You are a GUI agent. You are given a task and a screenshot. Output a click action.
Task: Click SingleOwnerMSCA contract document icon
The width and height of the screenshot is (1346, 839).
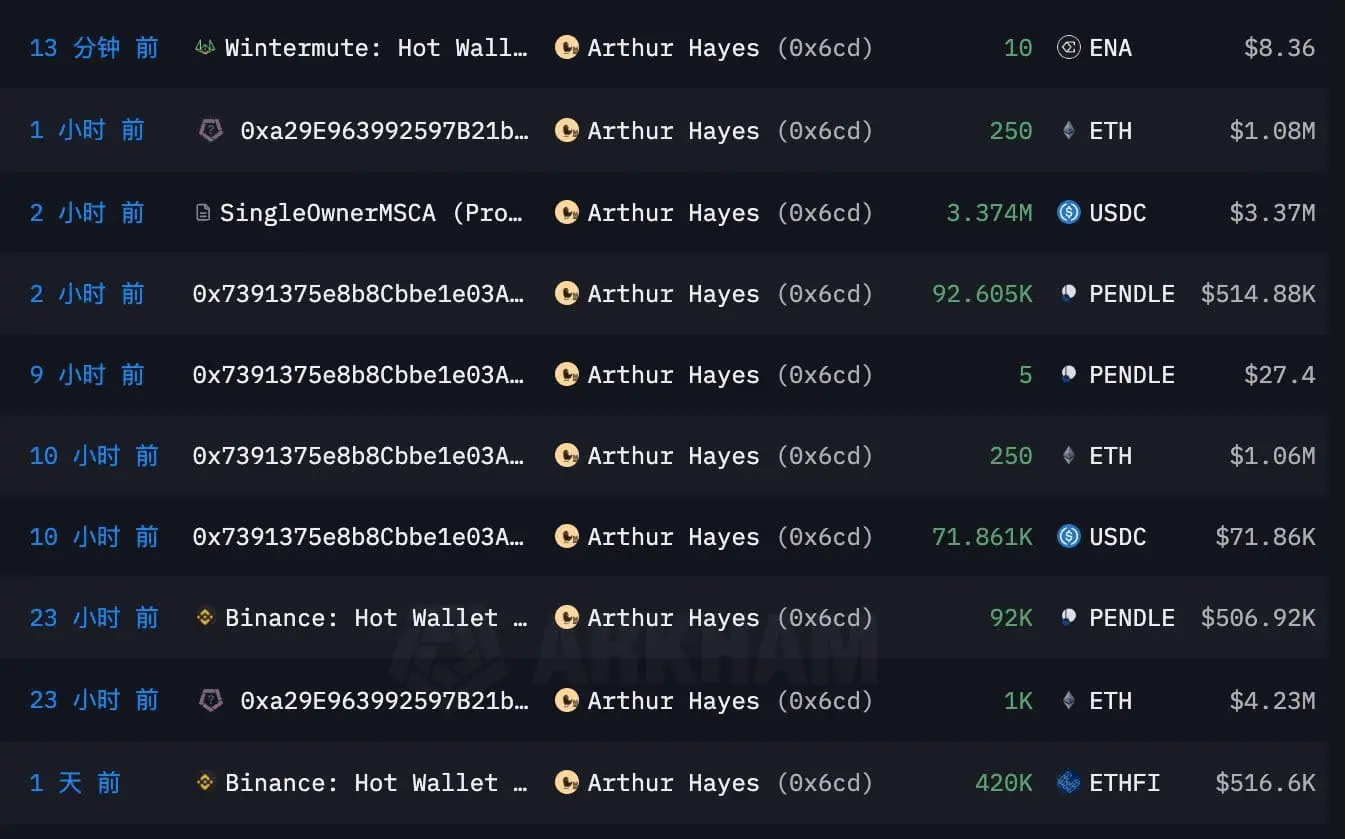[x=203, y=213]
